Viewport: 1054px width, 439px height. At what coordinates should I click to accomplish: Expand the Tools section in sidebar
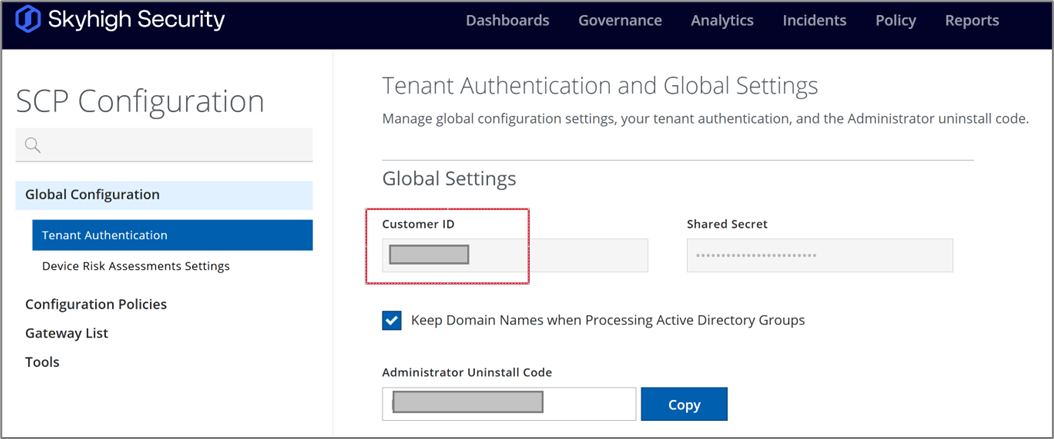click(42, 362)
